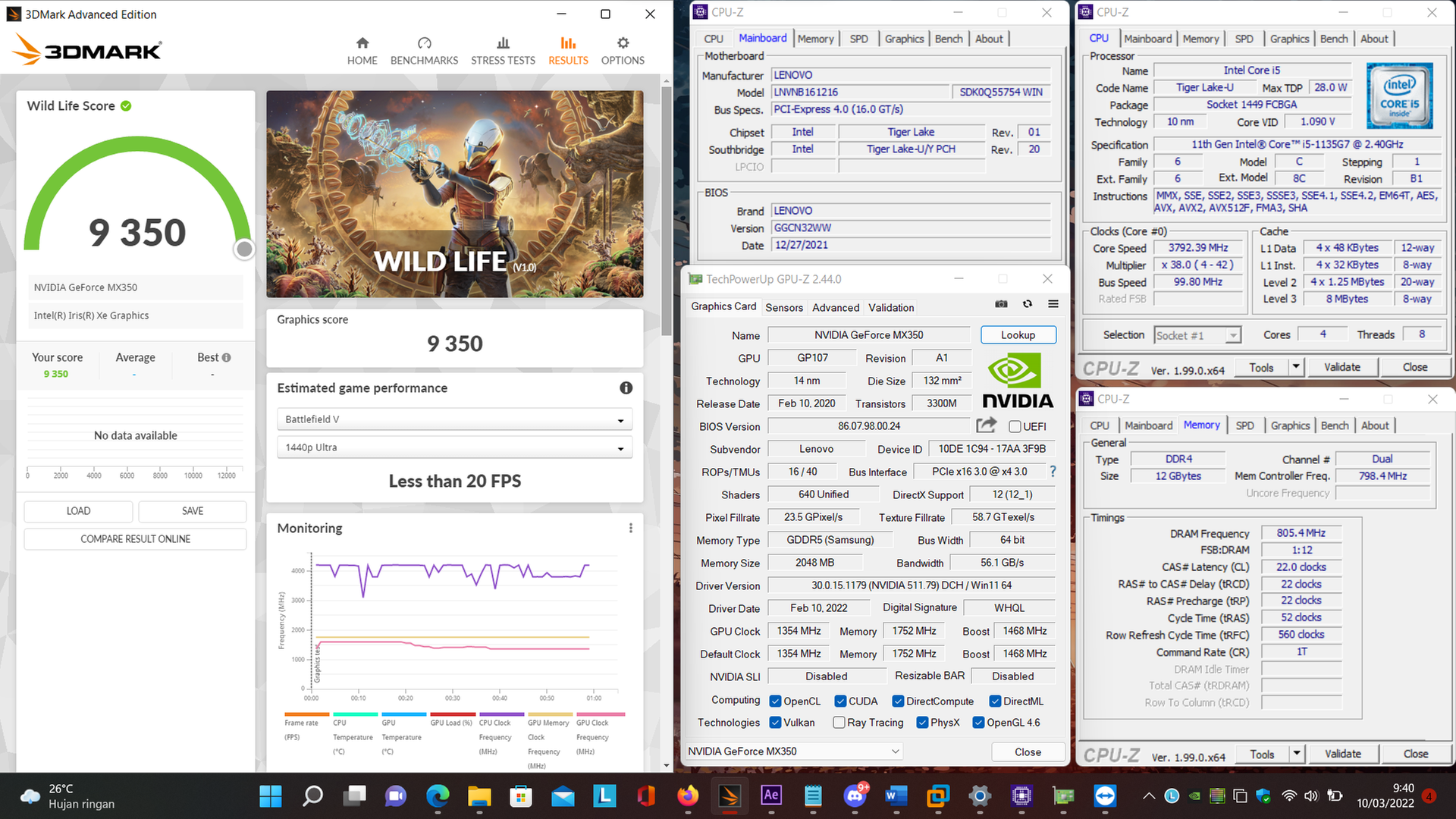The image size is (1456, 819).
Task: Open TeamViewer from taskbar
Action: pyautogui.click(x=1105, y=795)
